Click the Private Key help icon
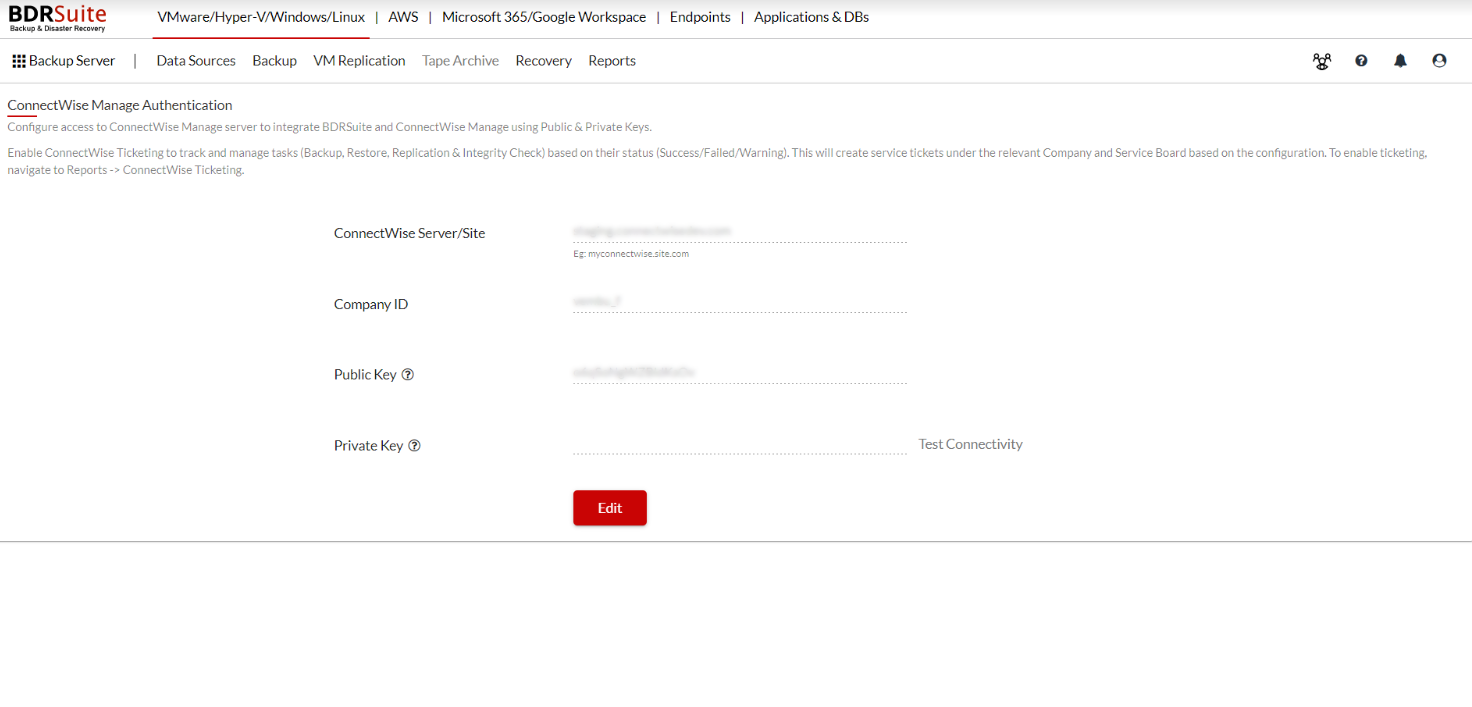The image size is (1472, 707). click(414, 446)
